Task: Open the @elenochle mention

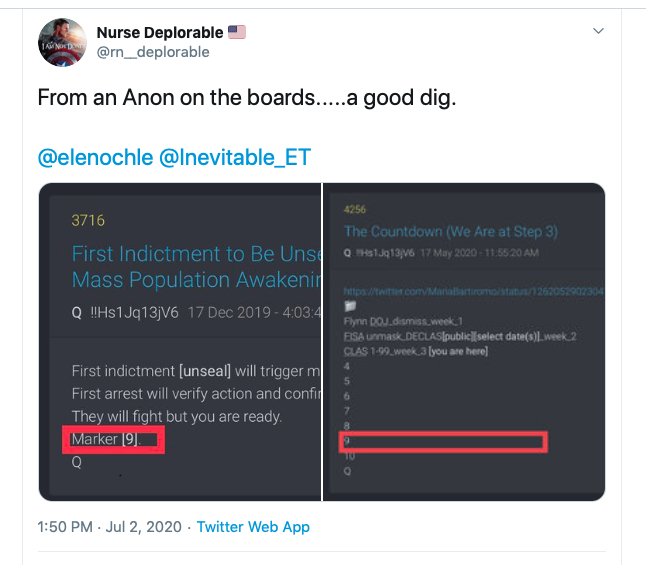Action: [95, 157]
